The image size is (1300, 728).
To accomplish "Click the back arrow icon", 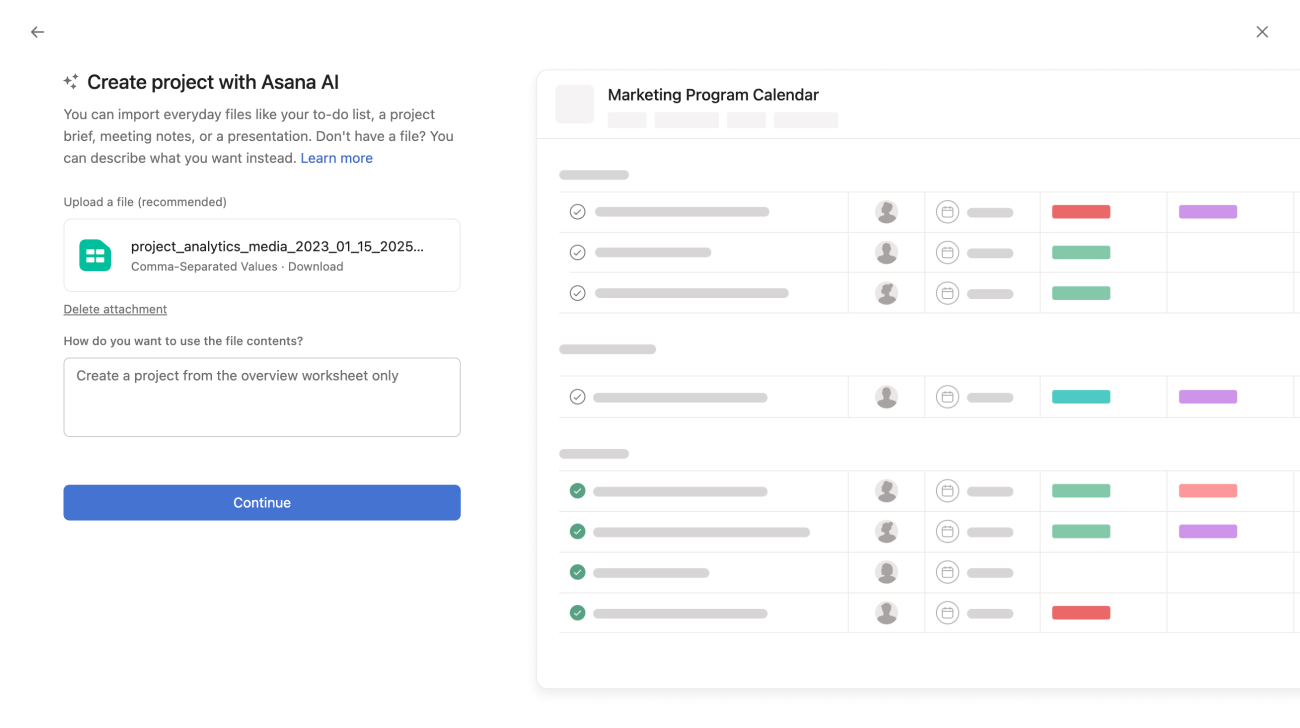I will pyautogui.click(x=37, y=32).
